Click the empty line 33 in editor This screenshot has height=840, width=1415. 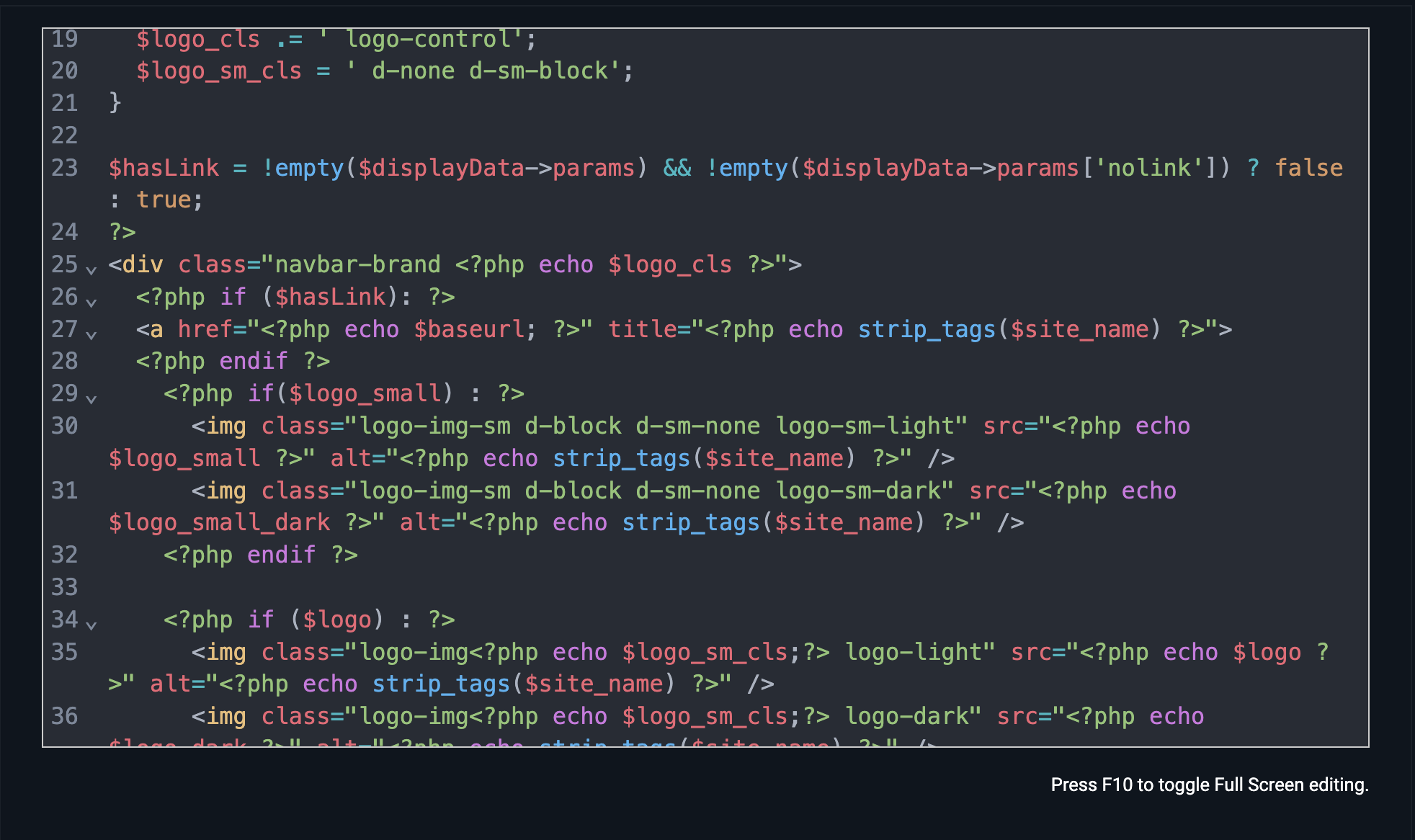click(432, 587)
